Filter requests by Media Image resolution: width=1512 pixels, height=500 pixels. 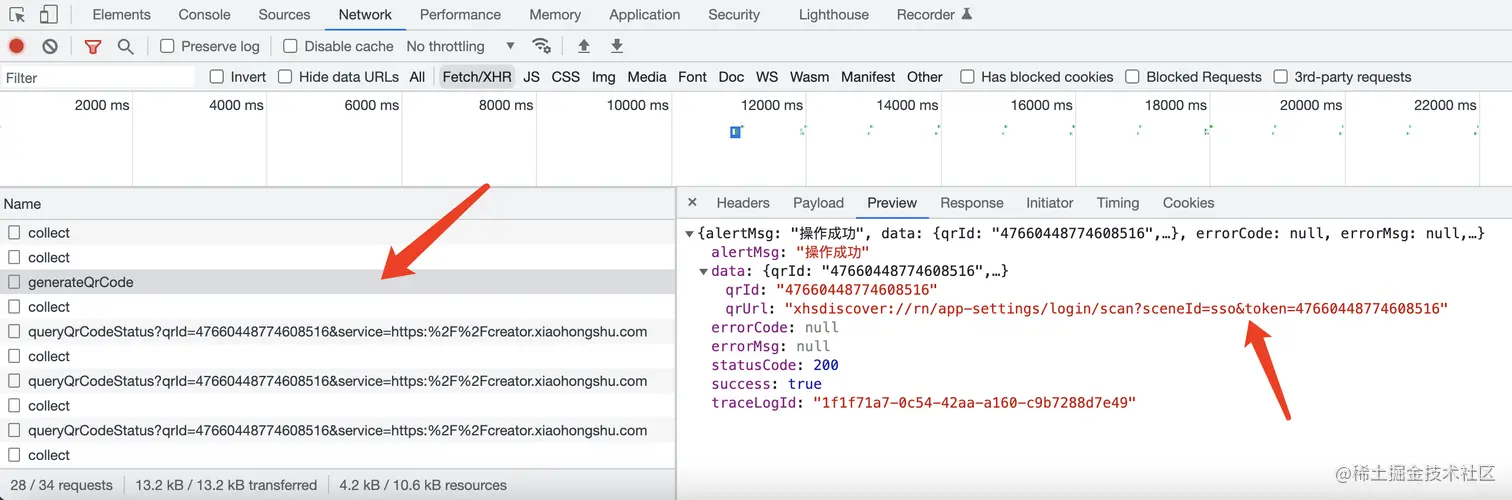(647, 77)
